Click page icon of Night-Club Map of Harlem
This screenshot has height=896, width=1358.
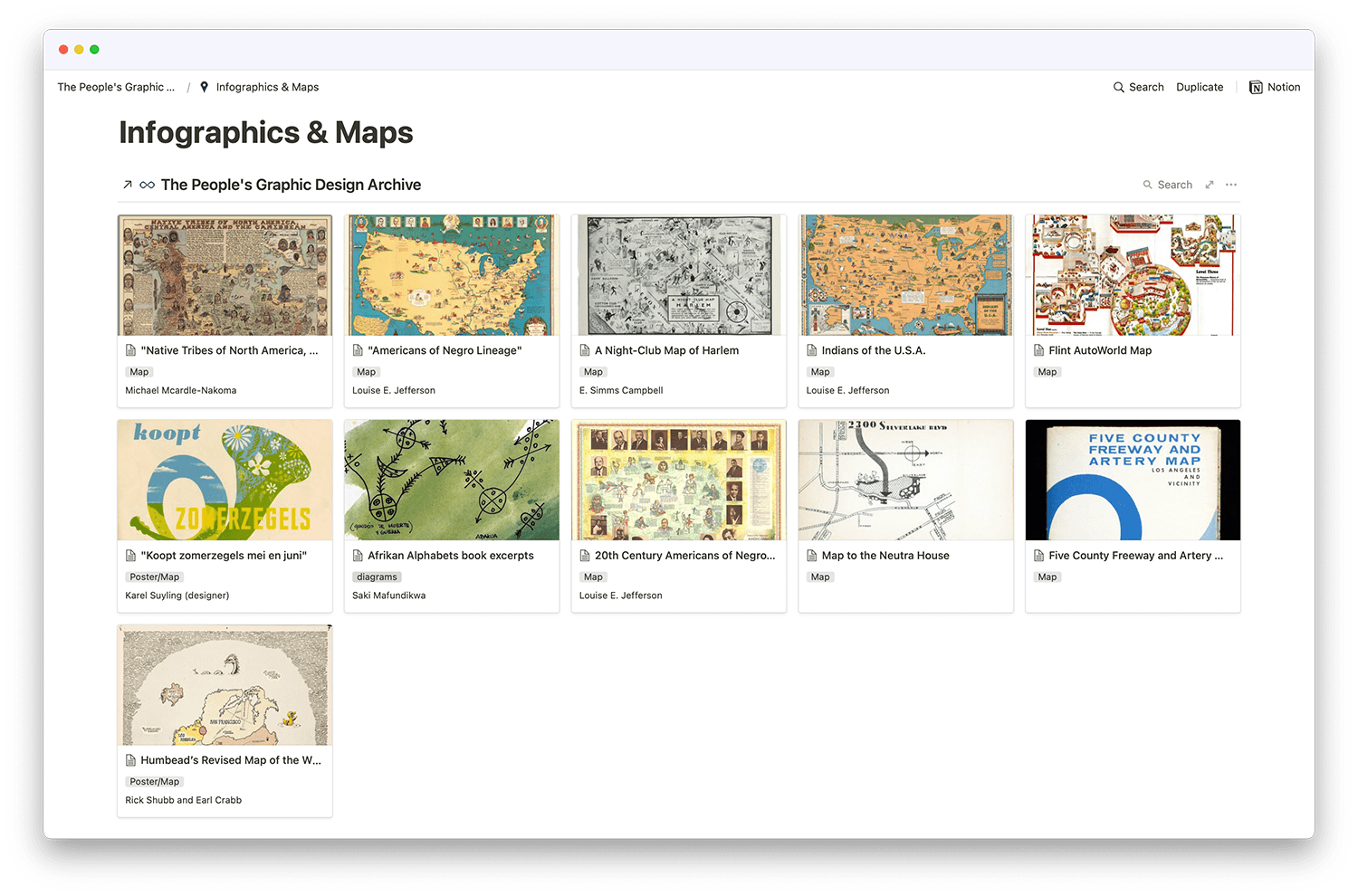click(585, 350)
